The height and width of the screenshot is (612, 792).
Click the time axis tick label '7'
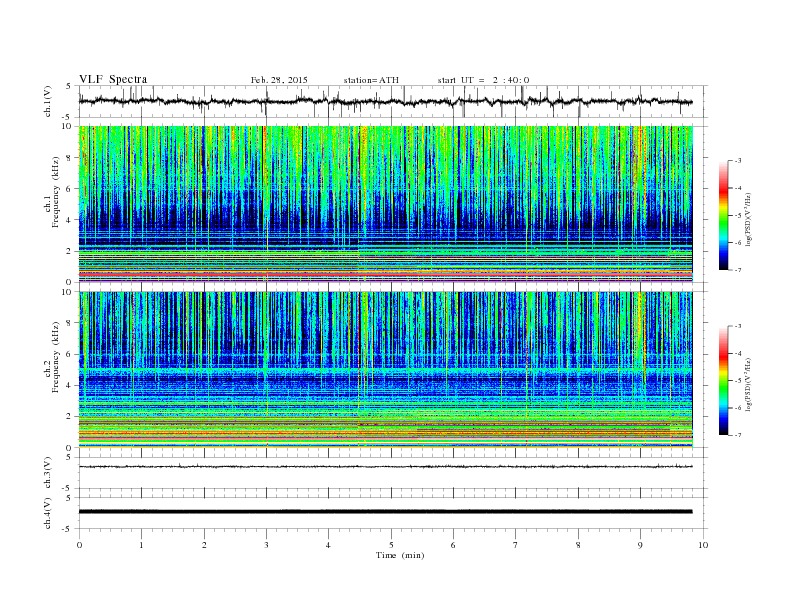point(516,545)
